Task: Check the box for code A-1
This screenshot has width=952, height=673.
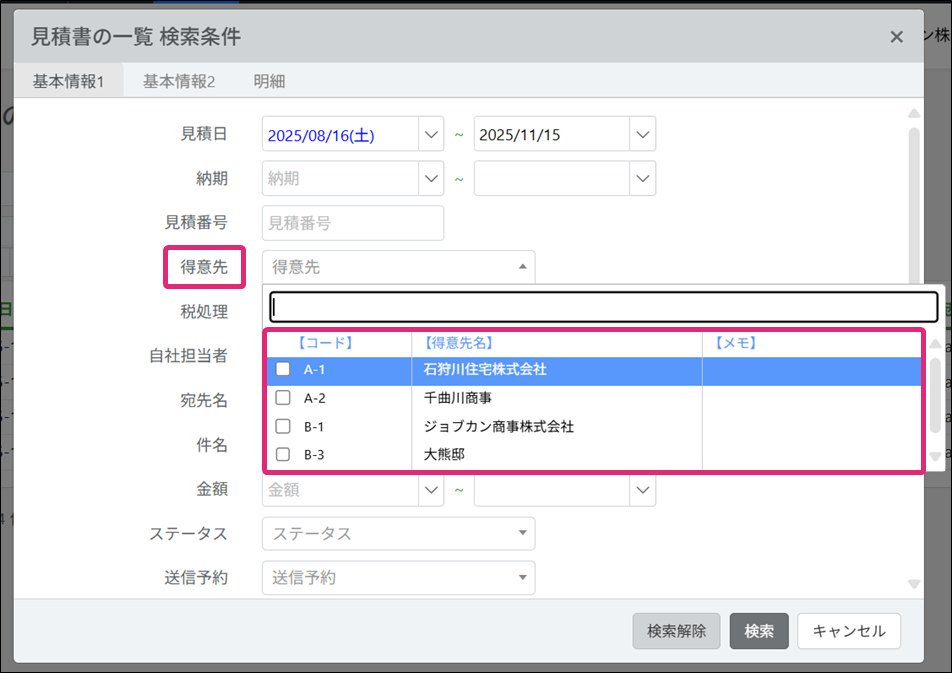Action: point(283,369)
